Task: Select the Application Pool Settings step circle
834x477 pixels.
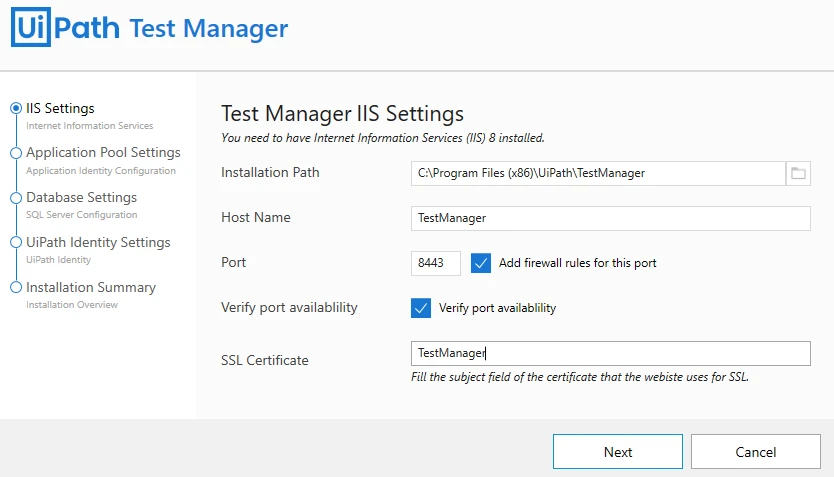Action: 16,153
